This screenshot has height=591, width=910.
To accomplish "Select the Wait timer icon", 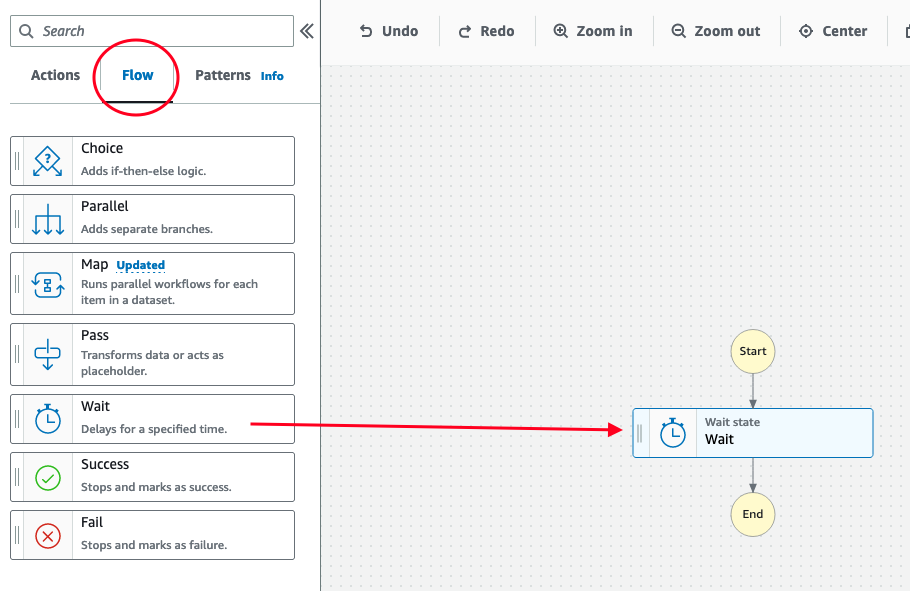I will [47, 418].
